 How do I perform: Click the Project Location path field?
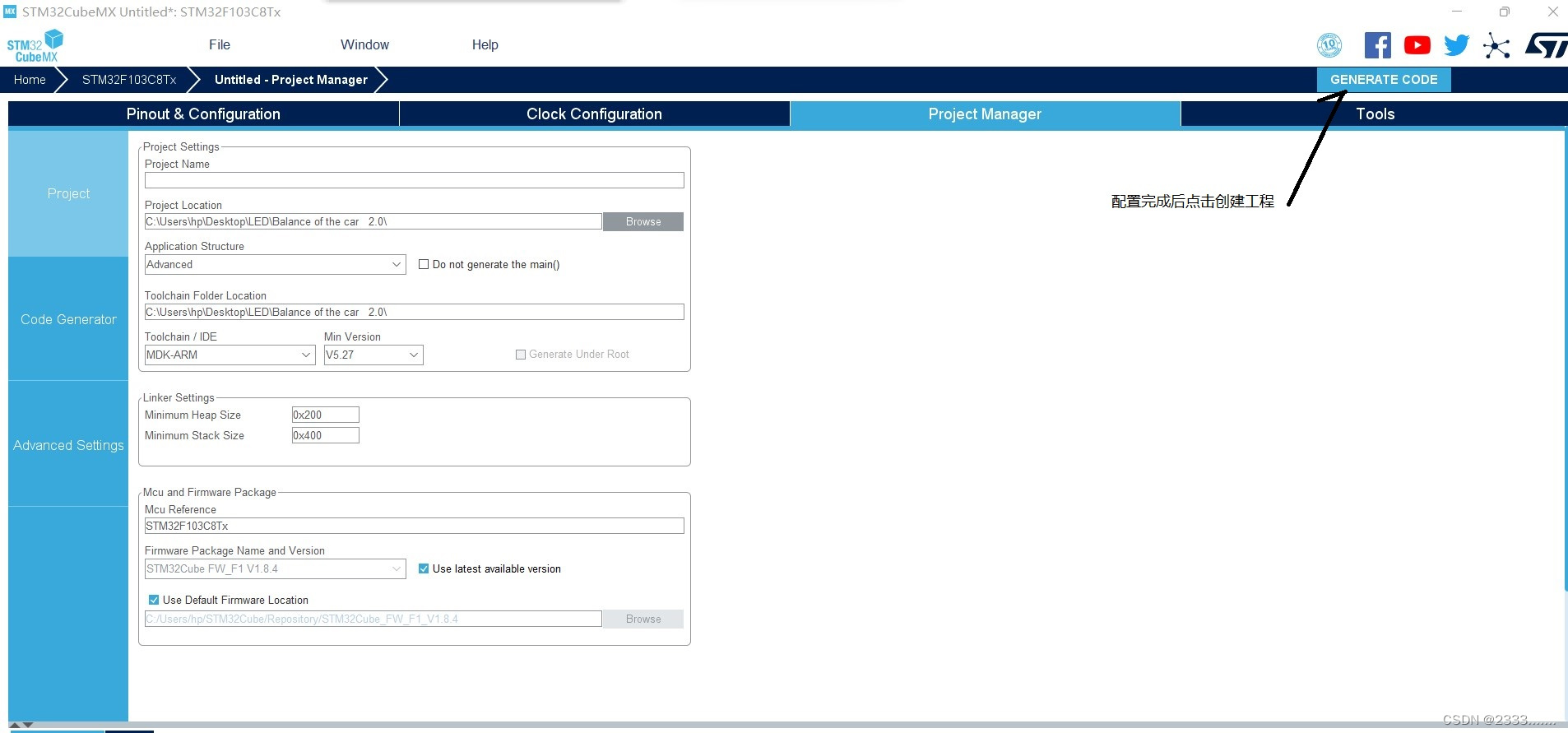[x=373, y=222]
